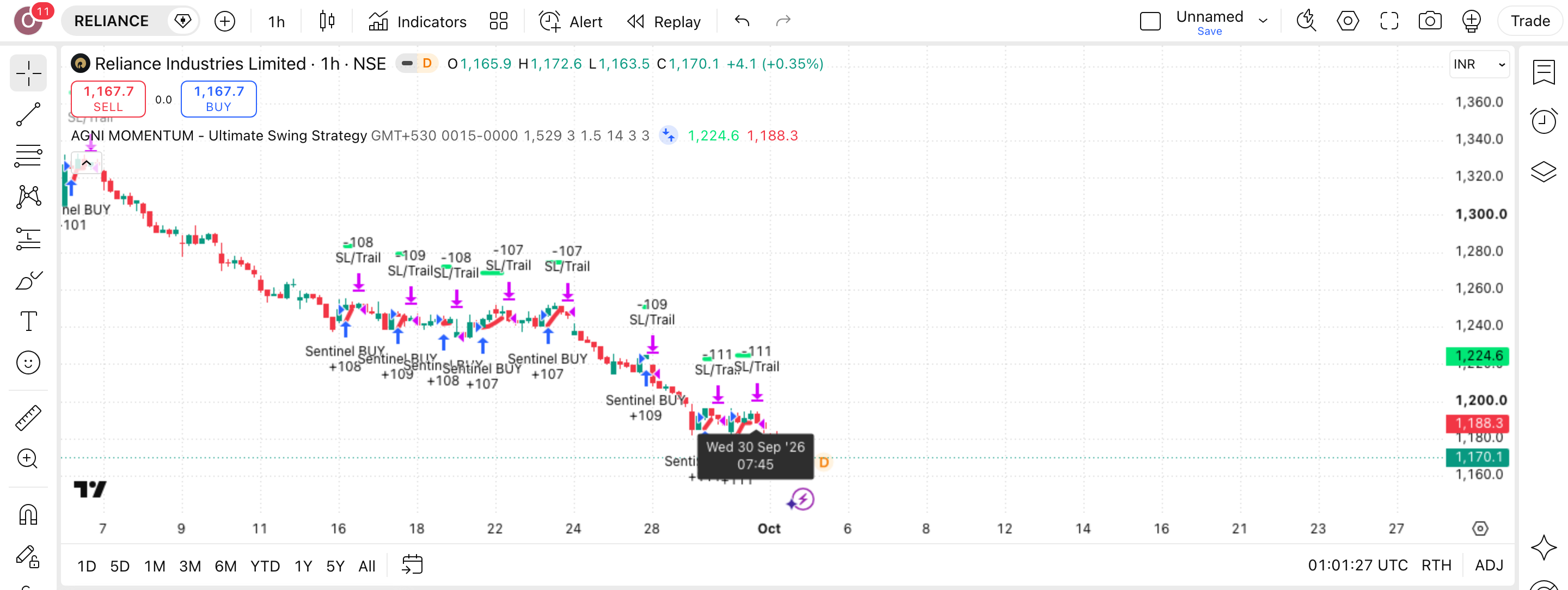1568x590 pixels.
Task: Open the INR currency dropdown
Action: 1479,64
